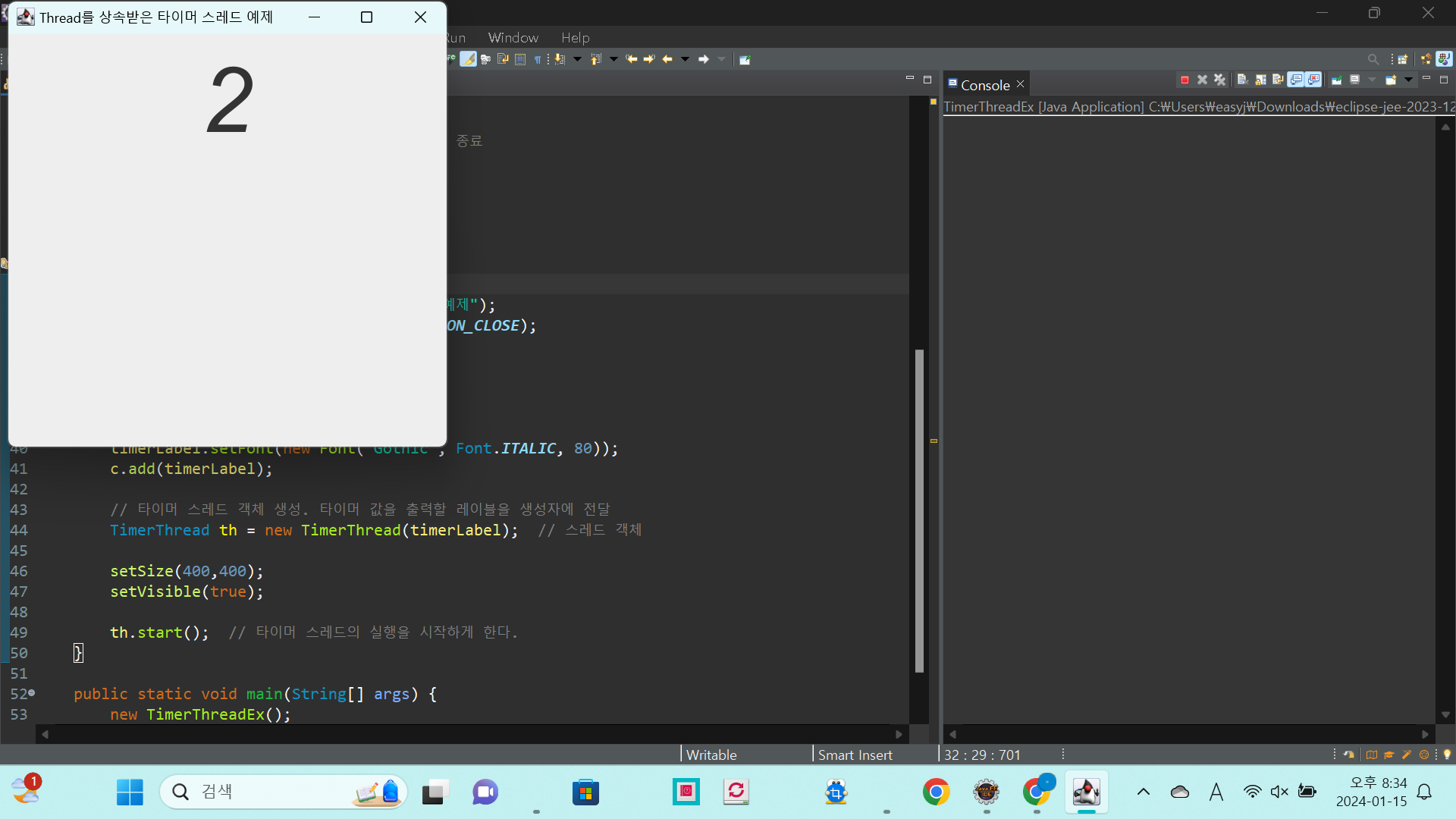Click the Pin Console icon
Screen dimensions: 1456x819
click(1336, 80)
